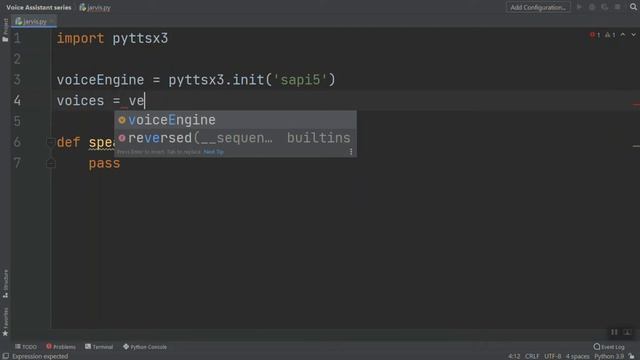Toggle read-only lock icon in status bar
640x360 pixels.
(631, 356)
